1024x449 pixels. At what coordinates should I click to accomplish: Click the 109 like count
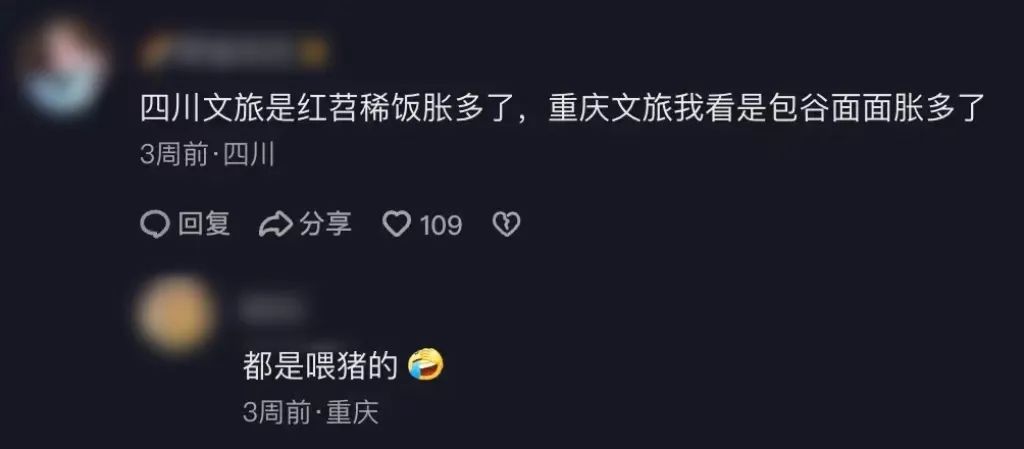tap(441, 226)
